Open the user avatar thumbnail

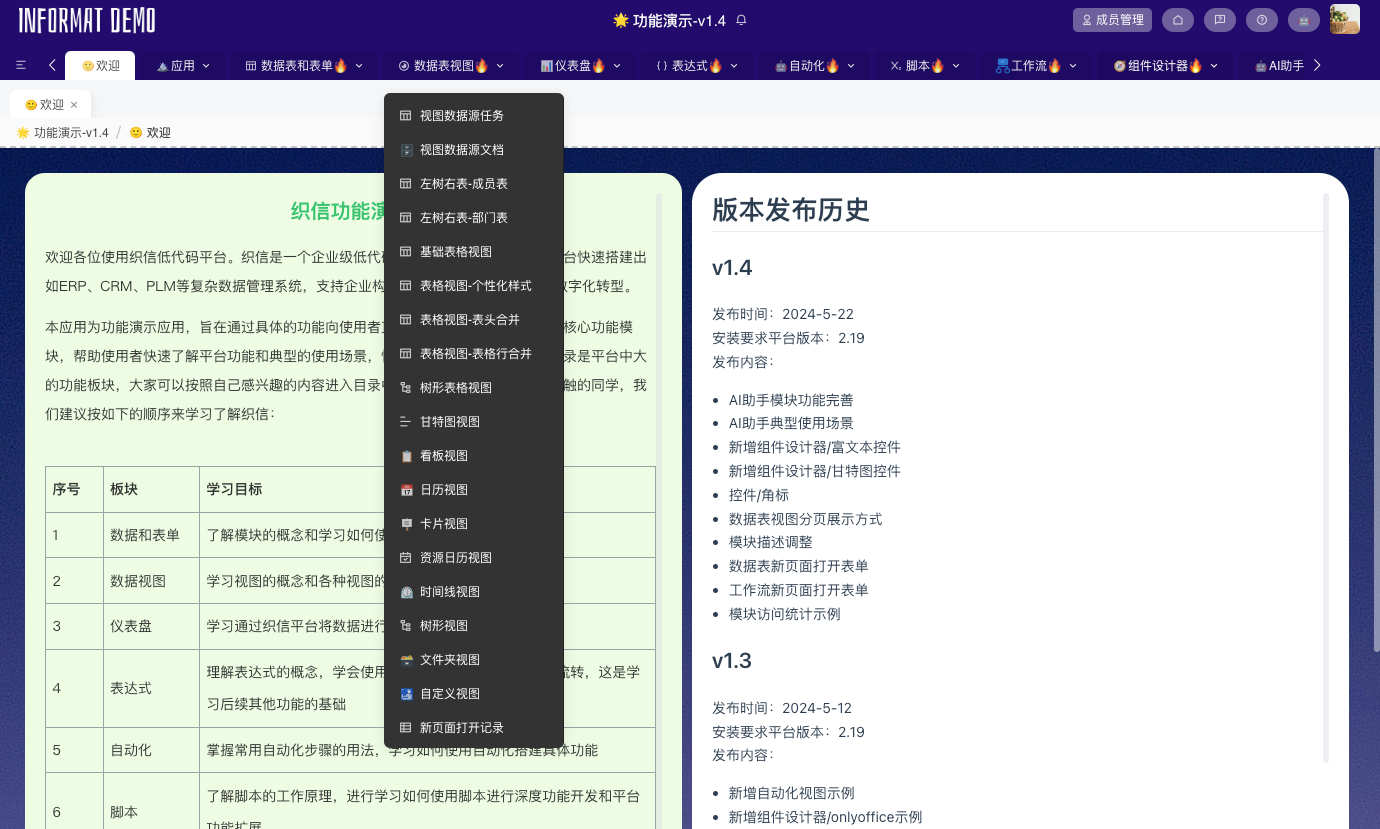pyautogui.click(x=1344, y=19)
